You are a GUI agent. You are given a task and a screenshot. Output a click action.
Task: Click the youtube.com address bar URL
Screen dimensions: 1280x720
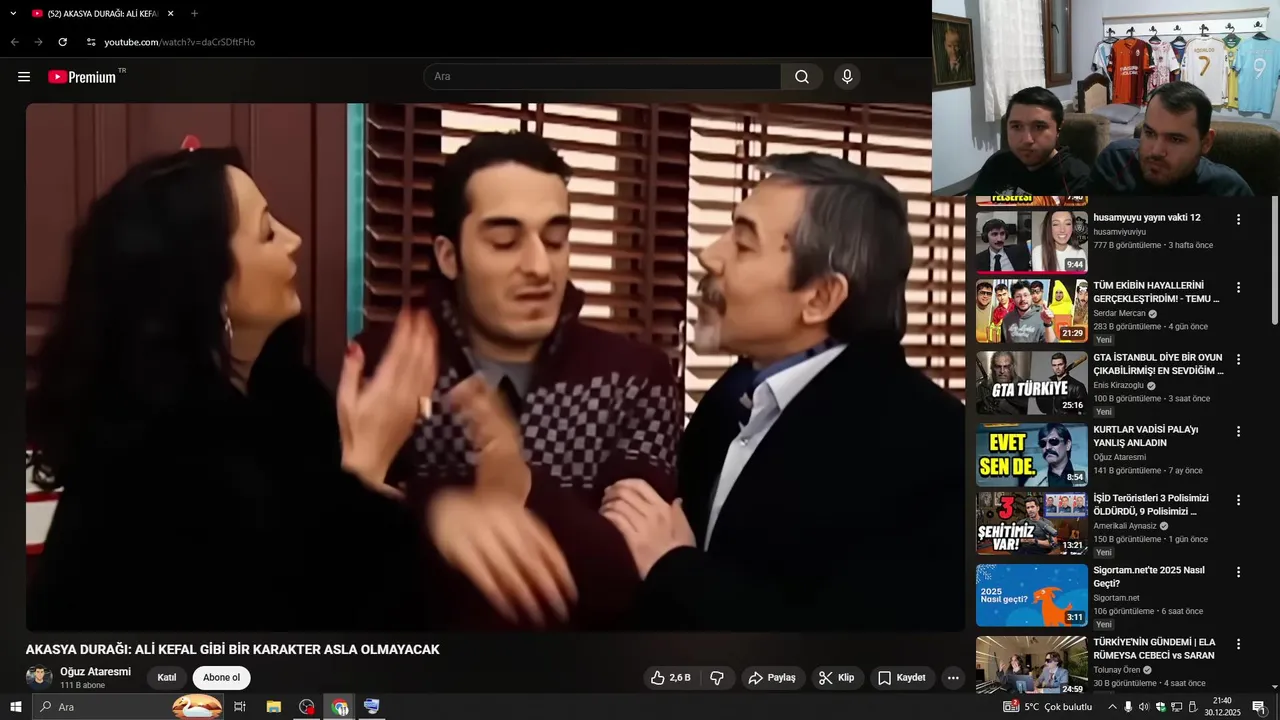(x=180, y=42)
